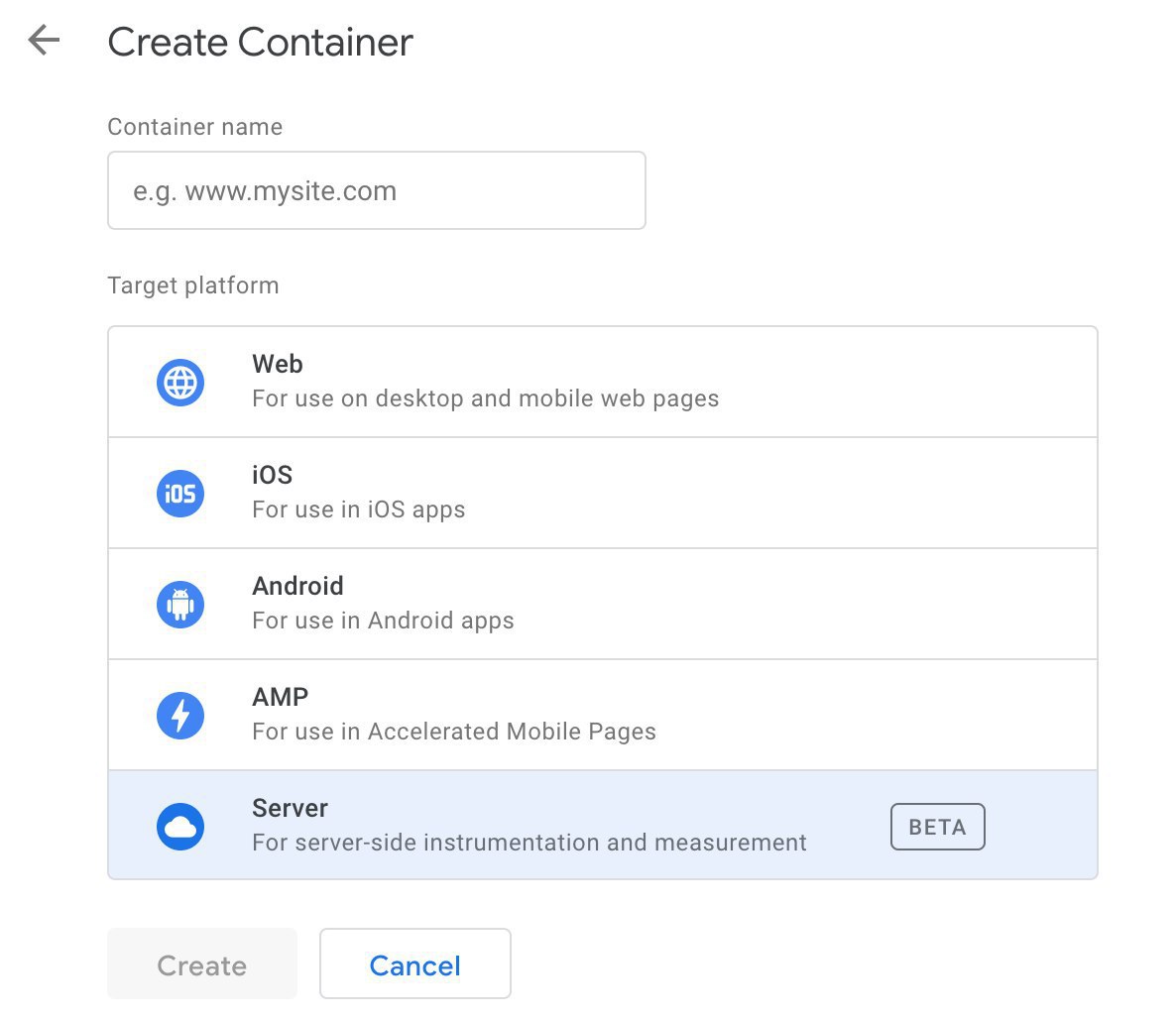Pick the Android platform title
Screen dimensions: 1176x1019
(x=297, y=586)
